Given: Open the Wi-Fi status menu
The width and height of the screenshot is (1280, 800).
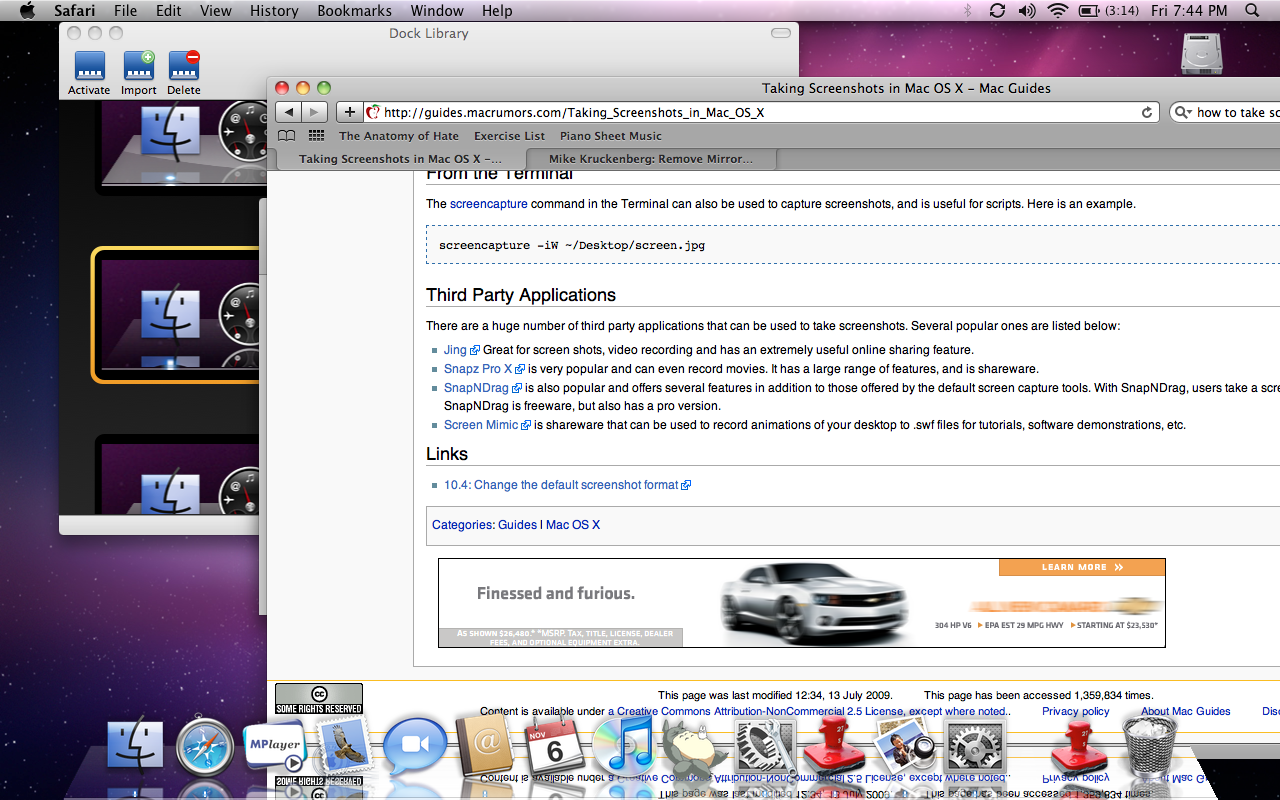Looking at the screenshot, I should point(1058,11).
